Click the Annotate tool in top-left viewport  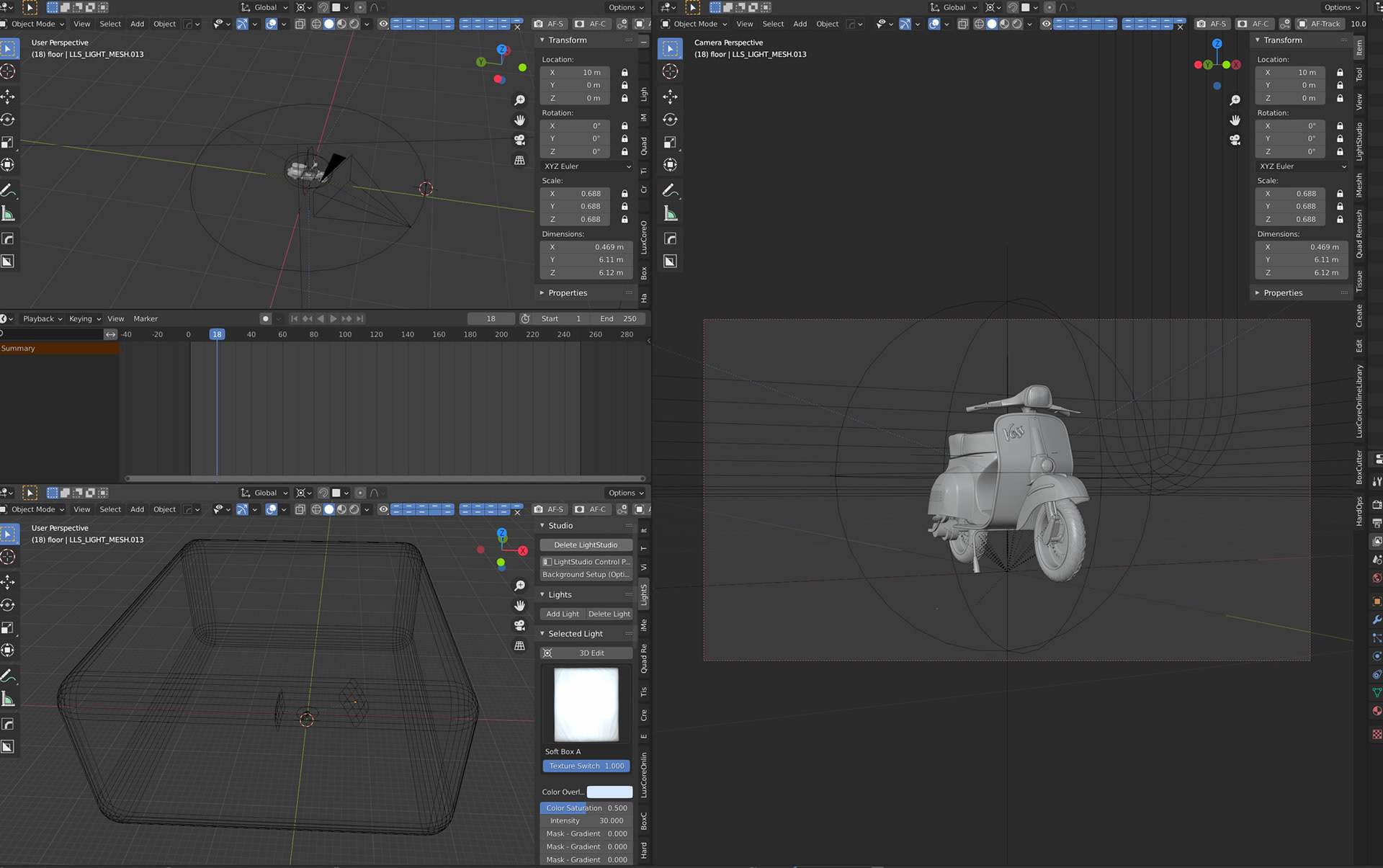pyautogui.click(x=8, y=190)
